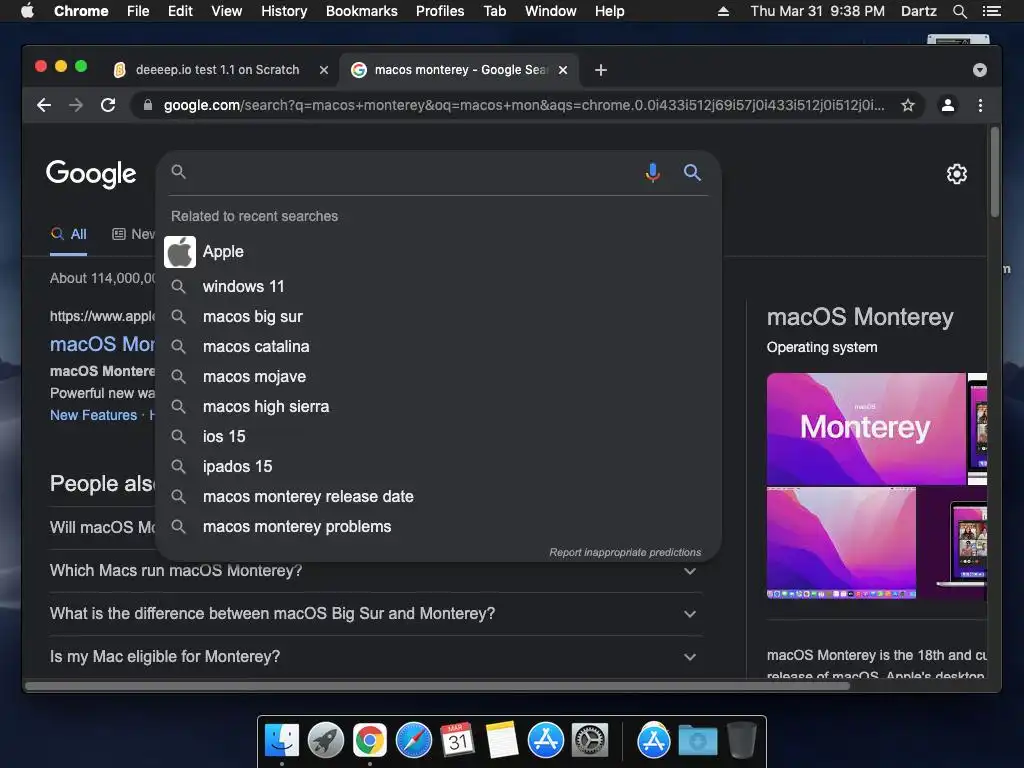Open the Chrome profile avatar icon
1024x768 pixels.
[x=948, y=105]
